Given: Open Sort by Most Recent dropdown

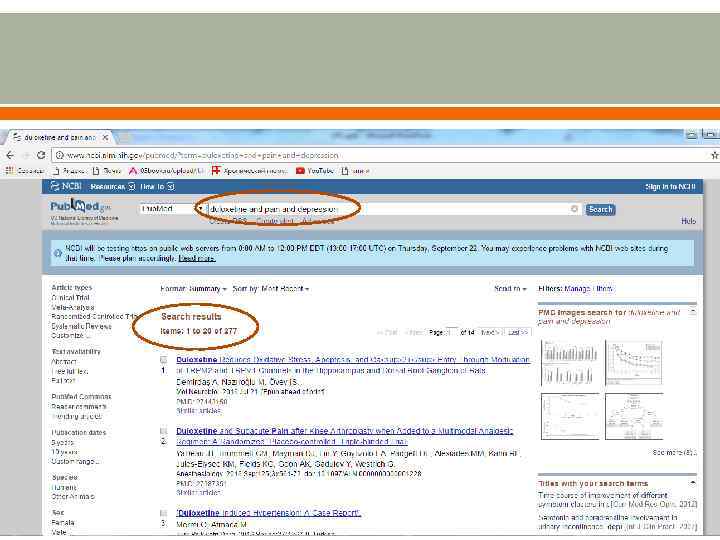Looking at the screenshot, I should (271, 289).
